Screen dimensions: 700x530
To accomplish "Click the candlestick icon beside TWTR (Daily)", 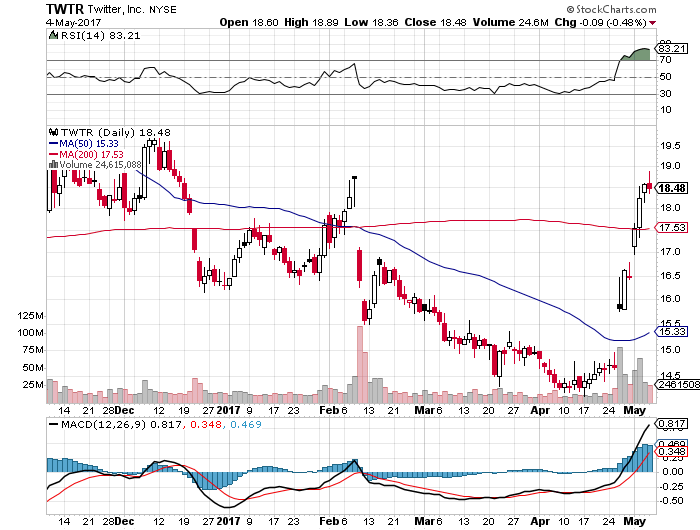I will [x=54, y=132].
